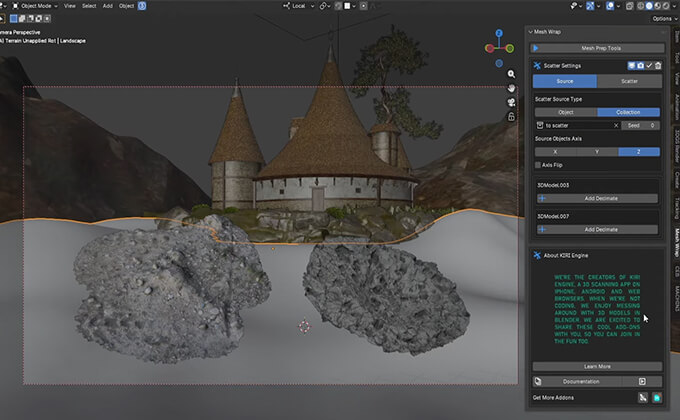Screen dimensions: 680x420
Task: Click the trash icon in Scatter Settings
Action: [657, 66]
